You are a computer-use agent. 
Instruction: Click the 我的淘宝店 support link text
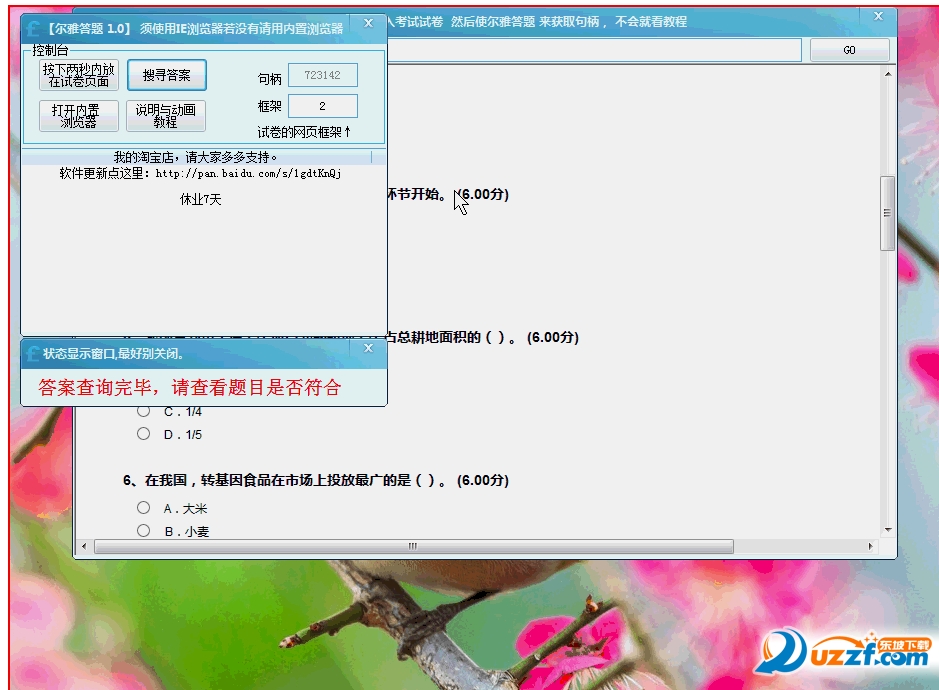coord(196,157)
